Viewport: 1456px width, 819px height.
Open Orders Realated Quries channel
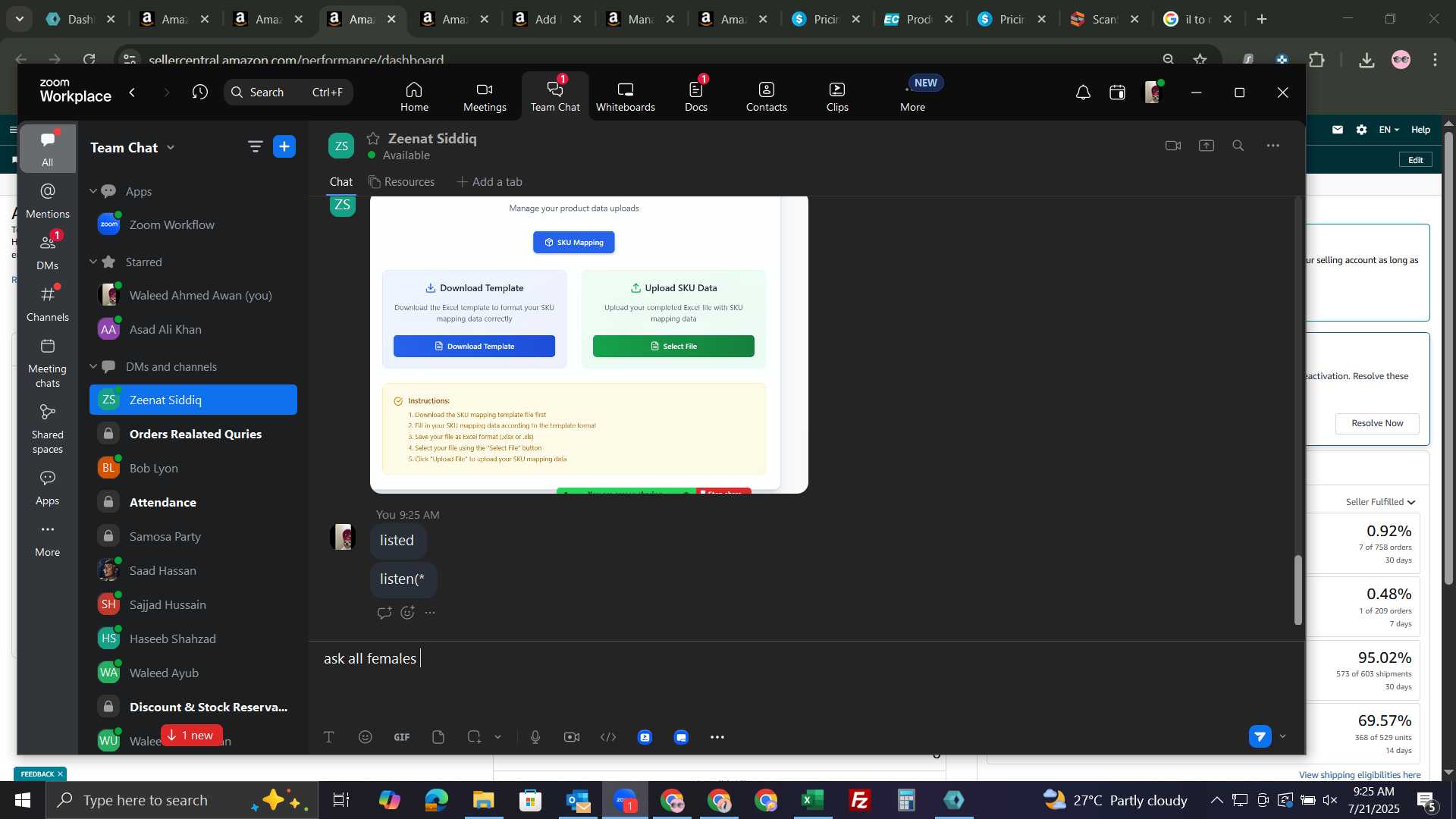193,434
